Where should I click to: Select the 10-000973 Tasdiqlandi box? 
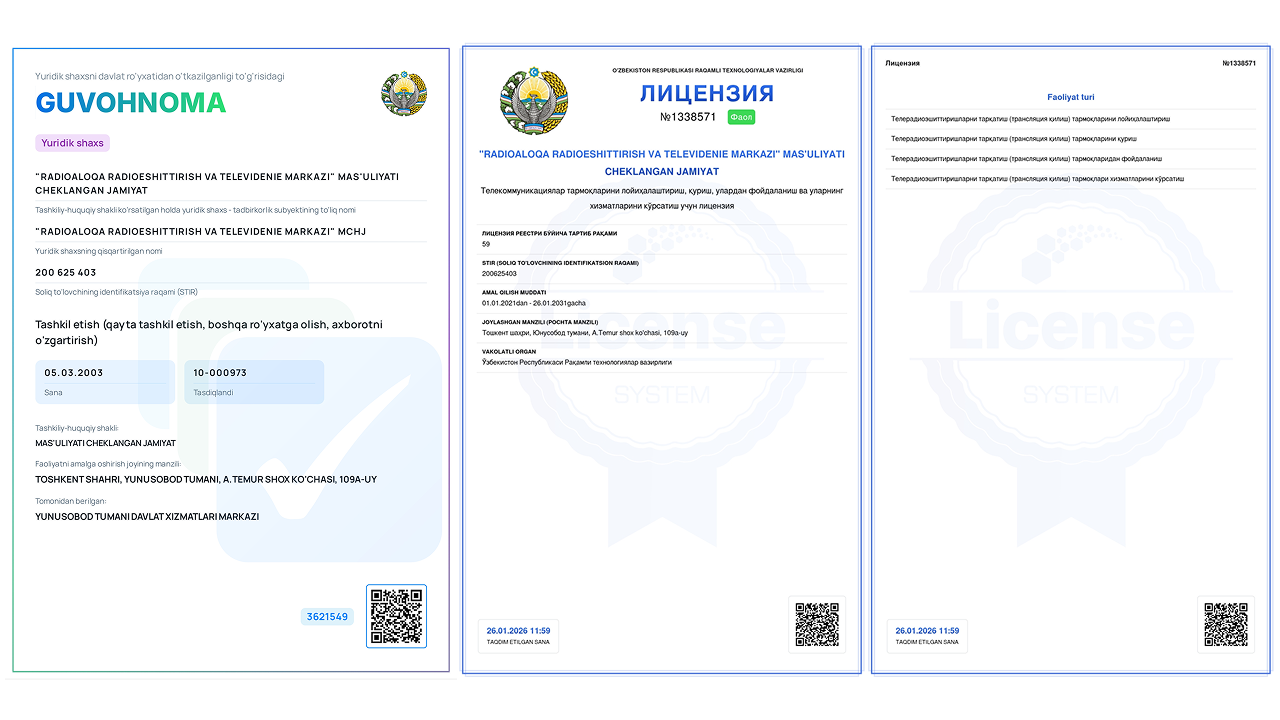254,382
